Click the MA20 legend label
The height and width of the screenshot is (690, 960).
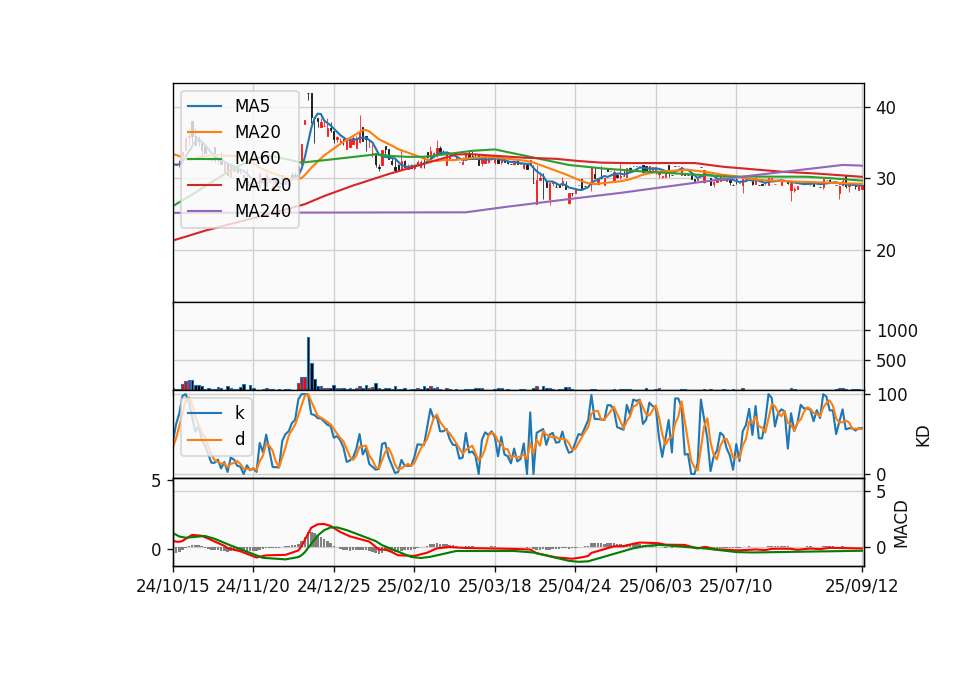[257, 132]
